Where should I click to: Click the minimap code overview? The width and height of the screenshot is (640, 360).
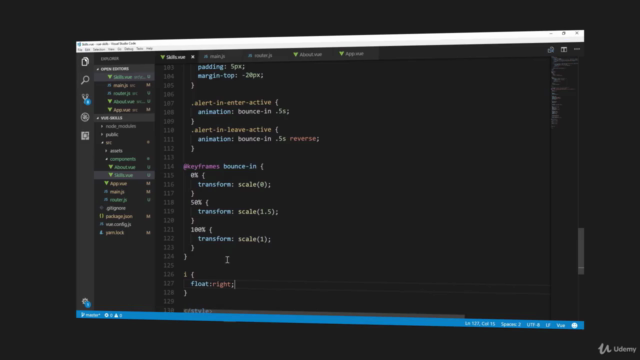point(564,93)
